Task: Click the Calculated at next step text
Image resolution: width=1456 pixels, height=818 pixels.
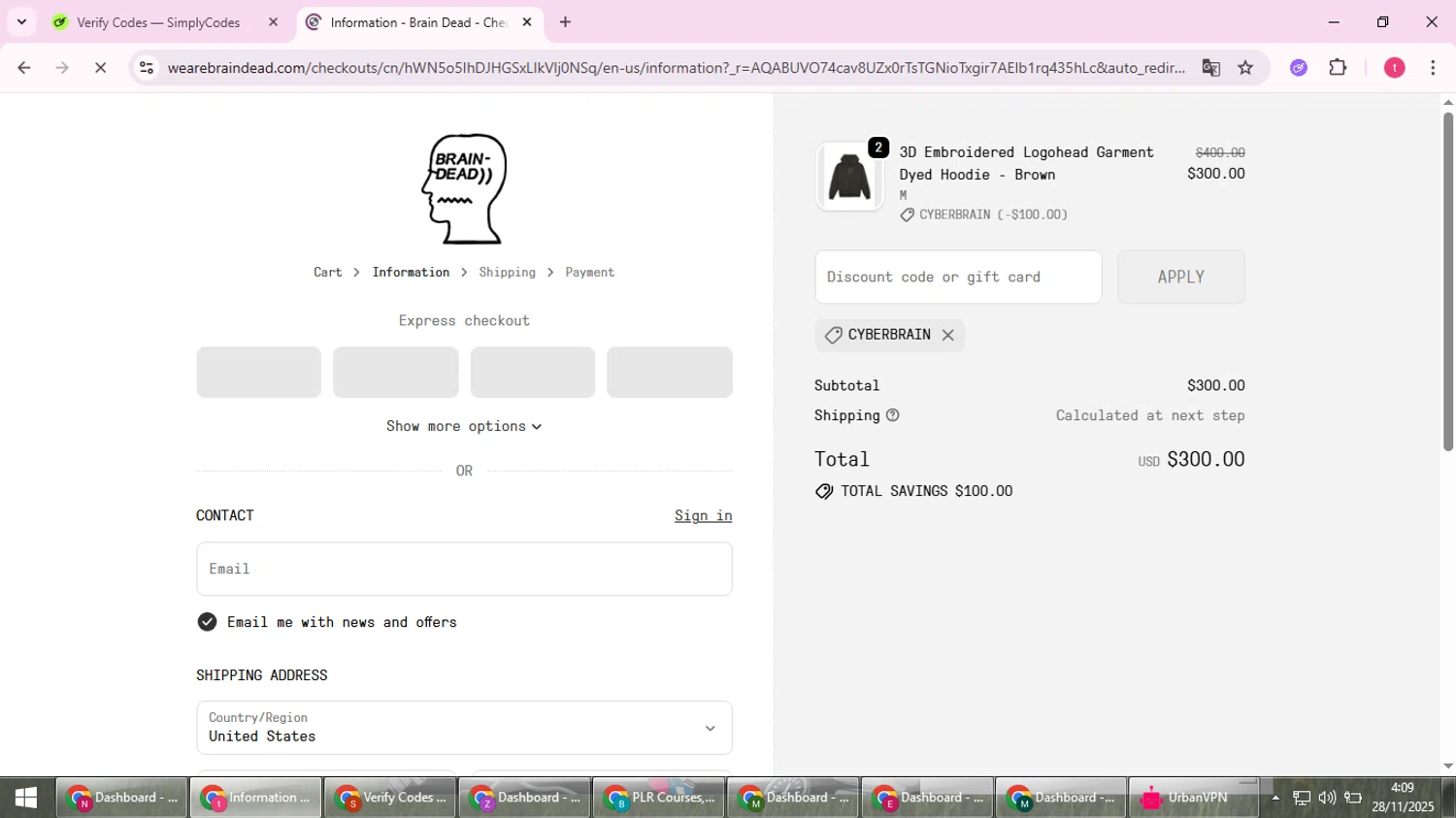Action: tap(1150, 415)
